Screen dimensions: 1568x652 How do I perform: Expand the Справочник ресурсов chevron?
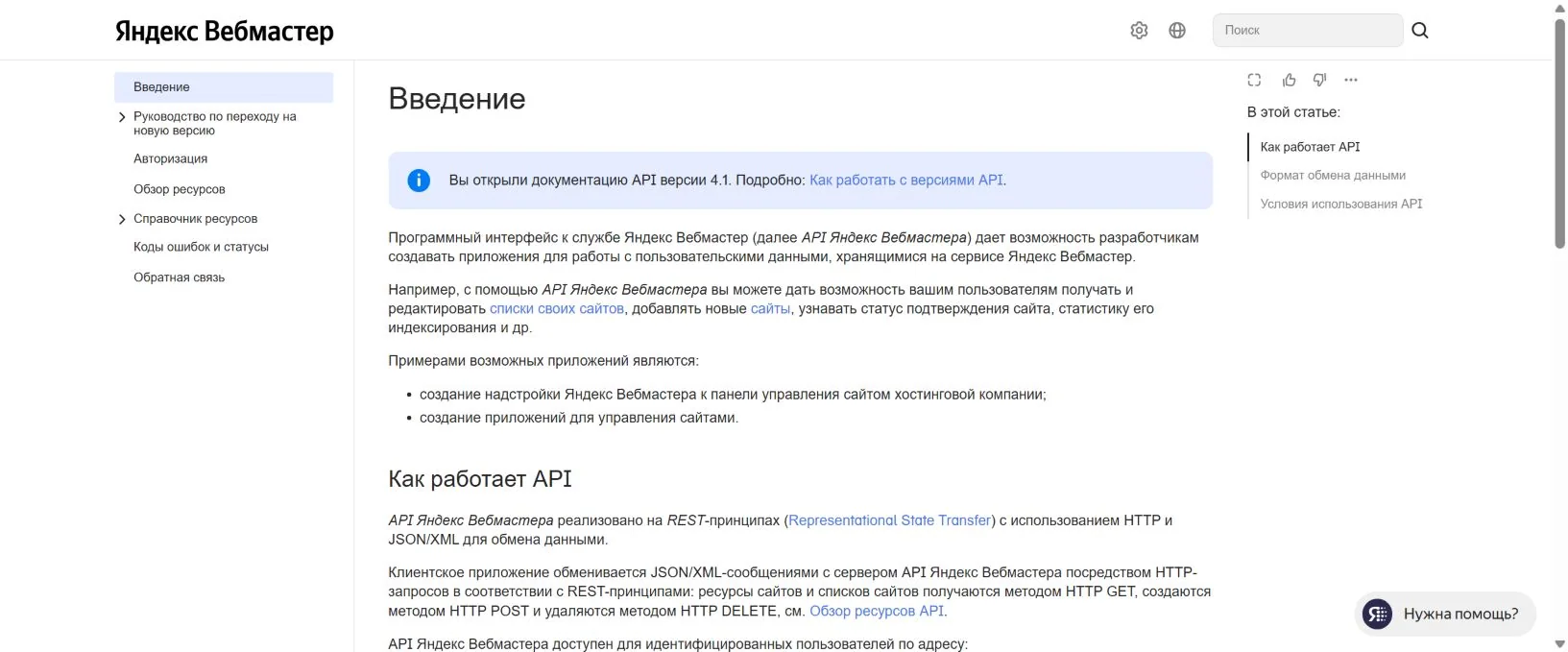click(x=122, y=219)
